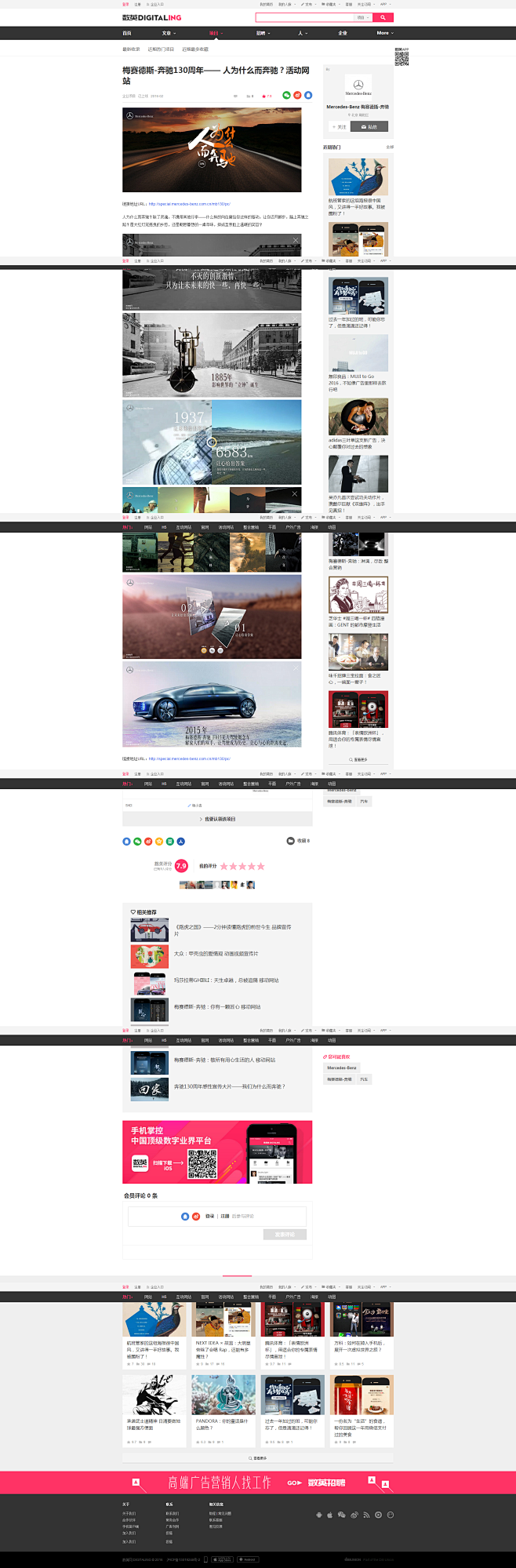Click the footer RSS feed icon
This screenshot has height=1568, width=516.
click(366, 1515)
